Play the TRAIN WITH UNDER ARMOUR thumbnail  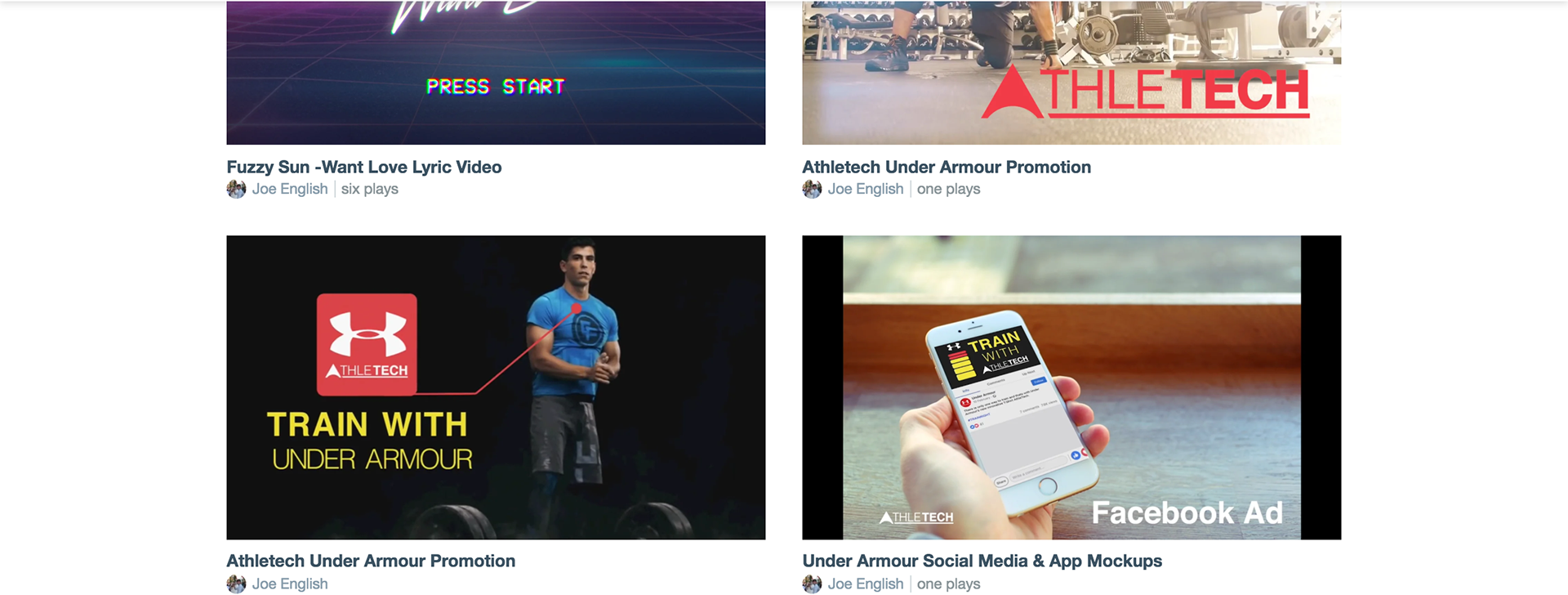(x=496, y=387)
